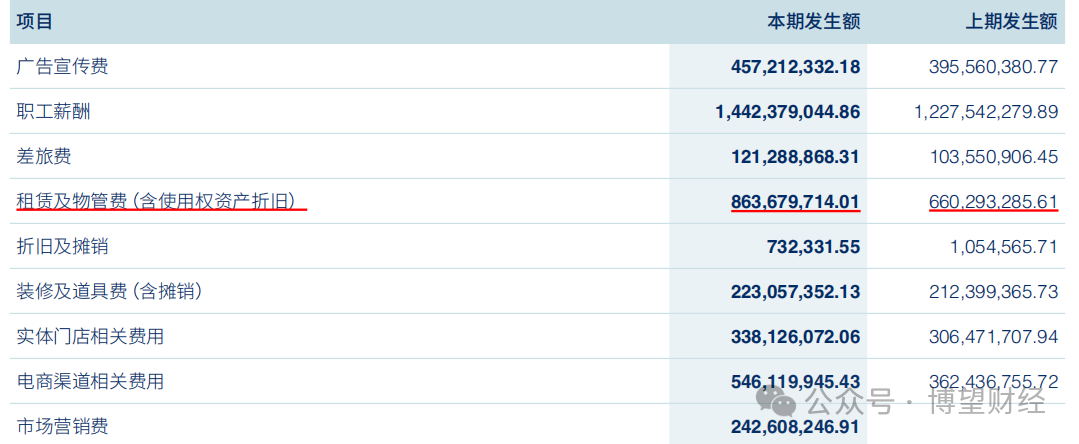Click prior period value 395,560,380.77
The image size is (1079, 444).
pyautogui.click(x=993, y=67)
